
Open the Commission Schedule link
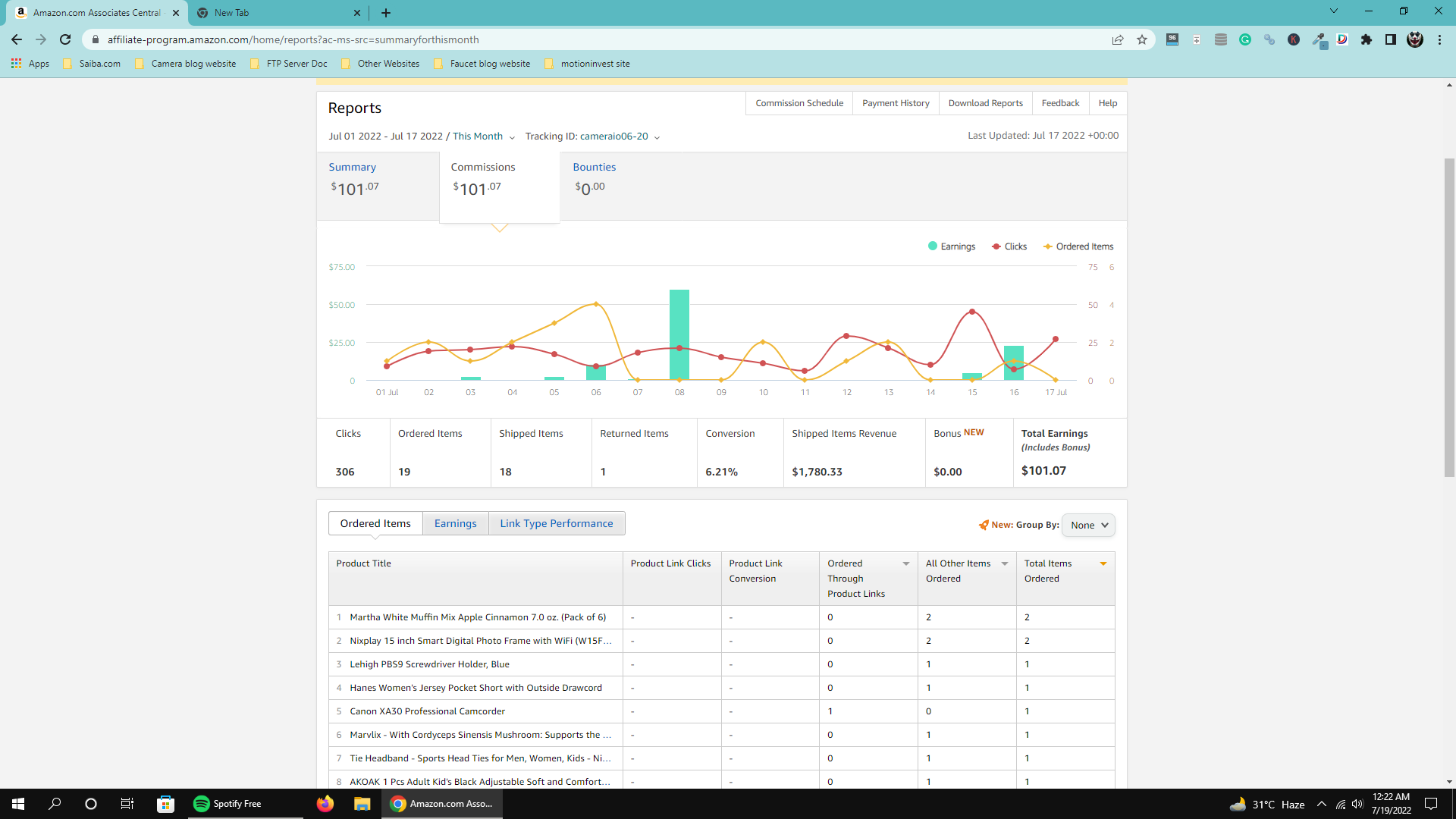[799, 103]
